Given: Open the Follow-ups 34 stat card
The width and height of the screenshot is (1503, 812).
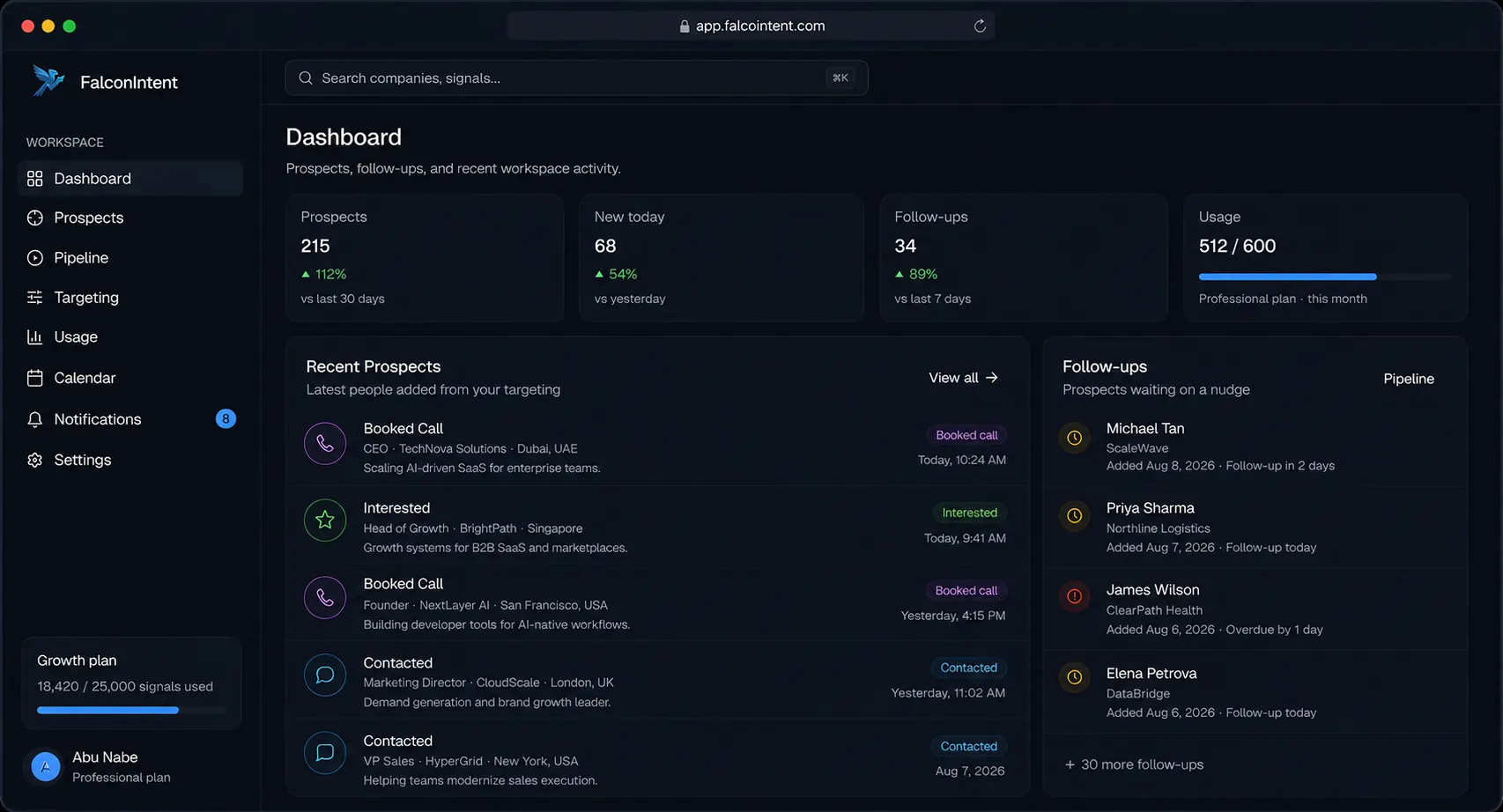Looking at the screenshot, I should [1024, 258].
